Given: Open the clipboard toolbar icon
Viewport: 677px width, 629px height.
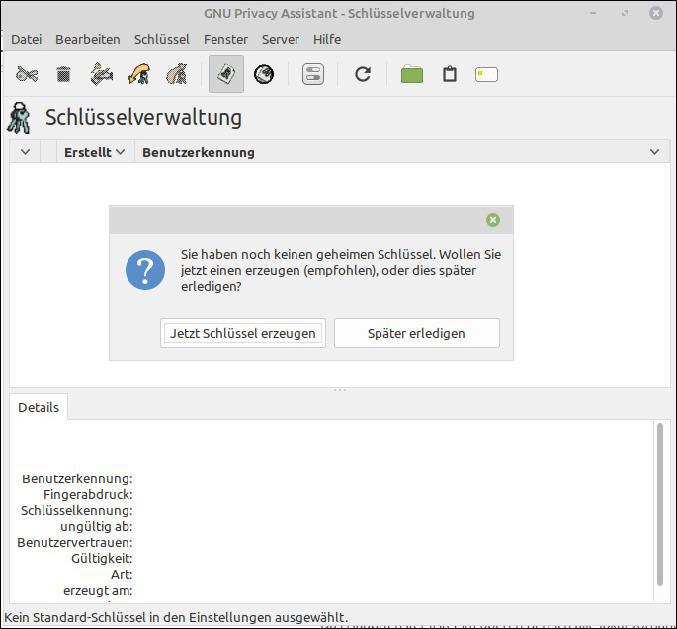Looking at the screenshot, I should coord(450,74).
